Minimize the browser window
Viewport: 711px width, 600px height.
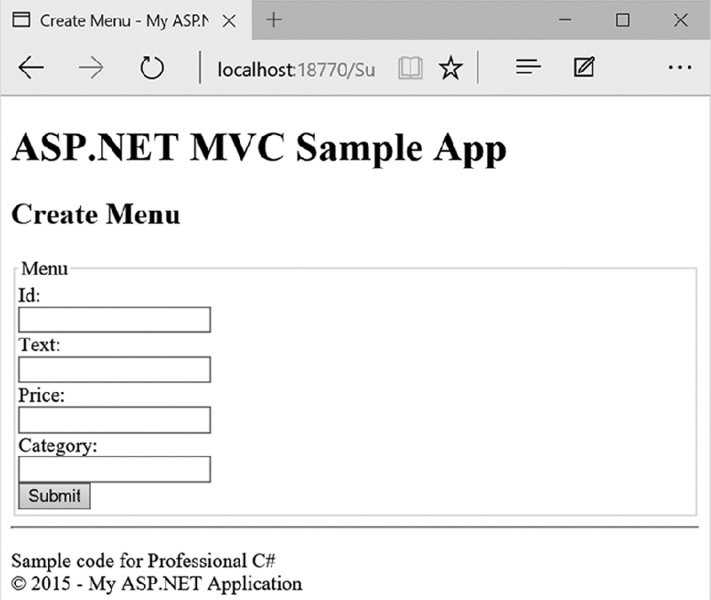click(x=565, y=20)
